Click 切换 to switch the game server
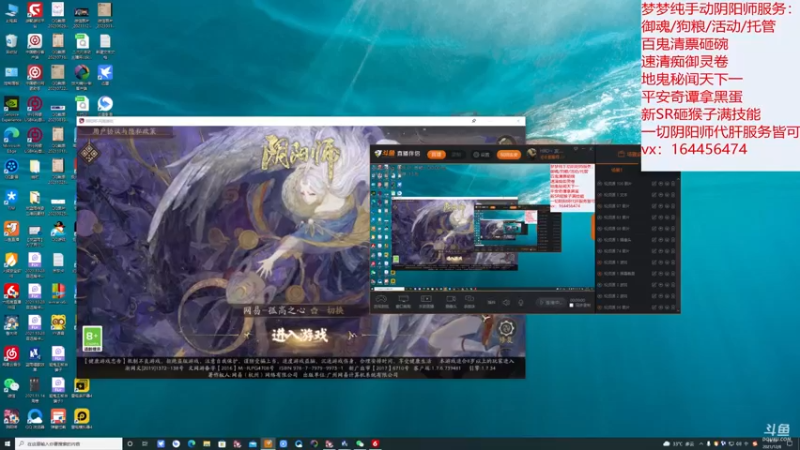The height and width of the screenshot is (450, 800). point(335,310)
